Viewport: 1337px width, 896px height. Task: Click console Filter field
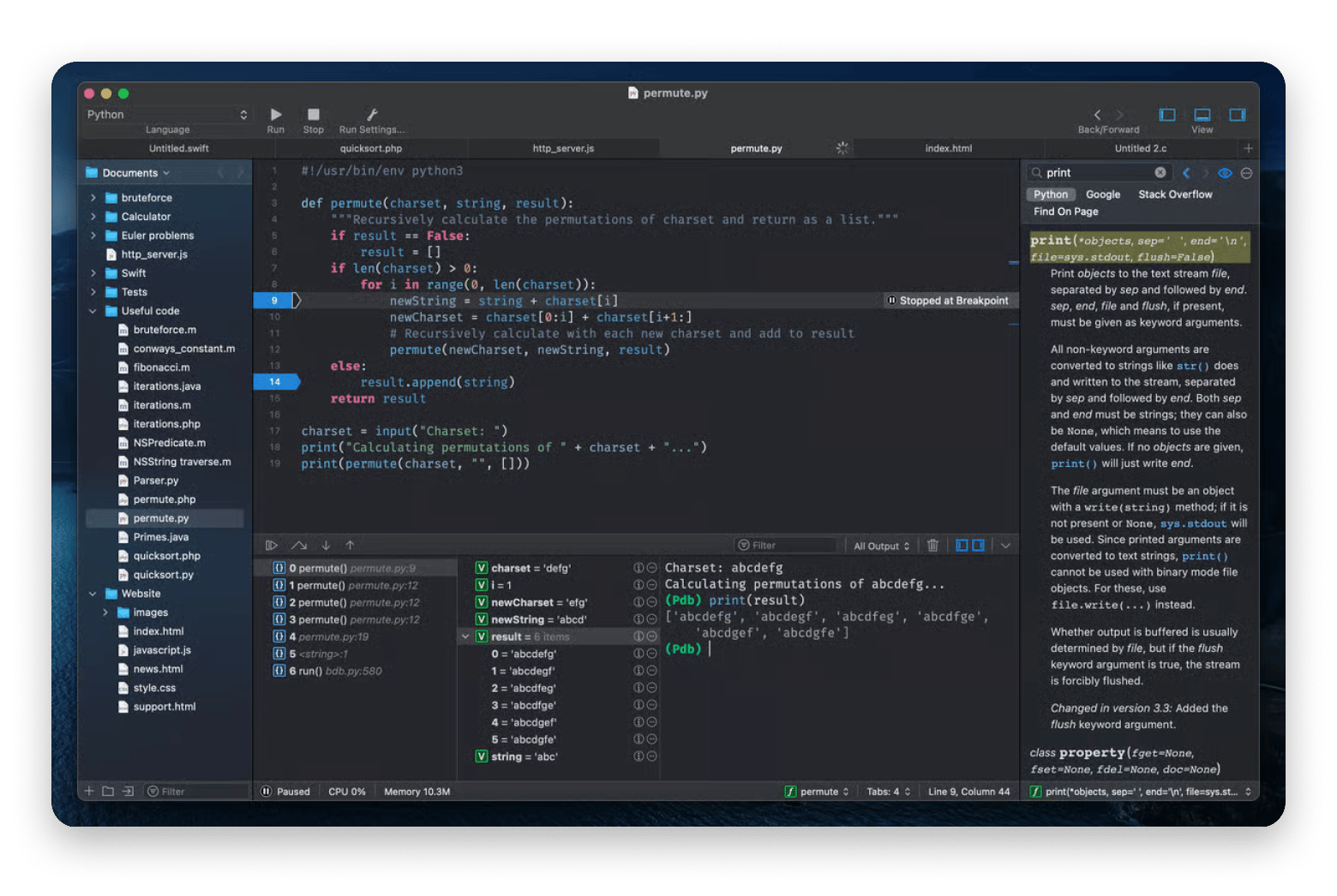[x=785, y=545]
